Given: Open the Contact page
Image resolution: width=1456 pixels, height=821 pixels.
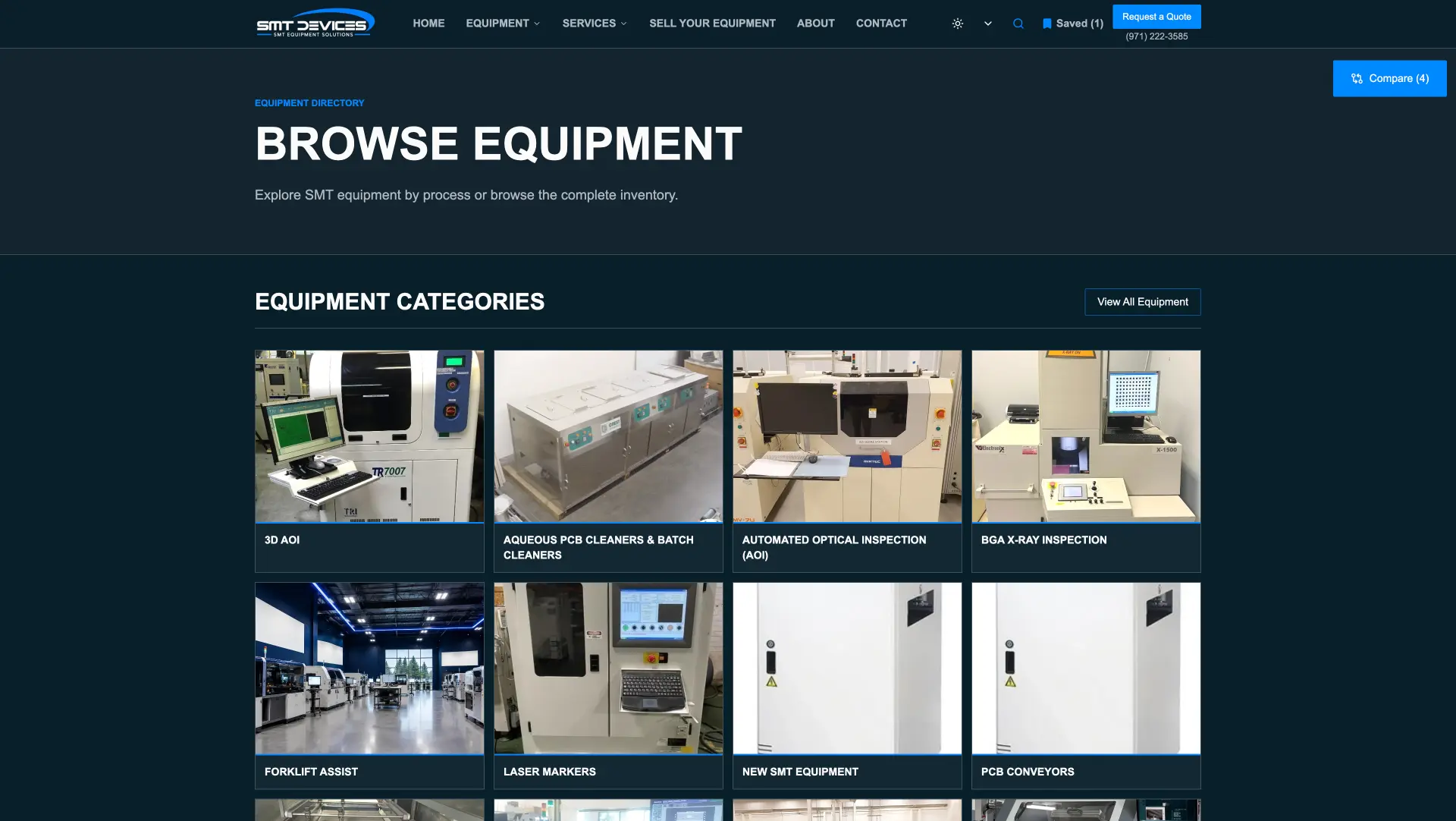Looking at the screenshot, I should (x=881, y=24).
